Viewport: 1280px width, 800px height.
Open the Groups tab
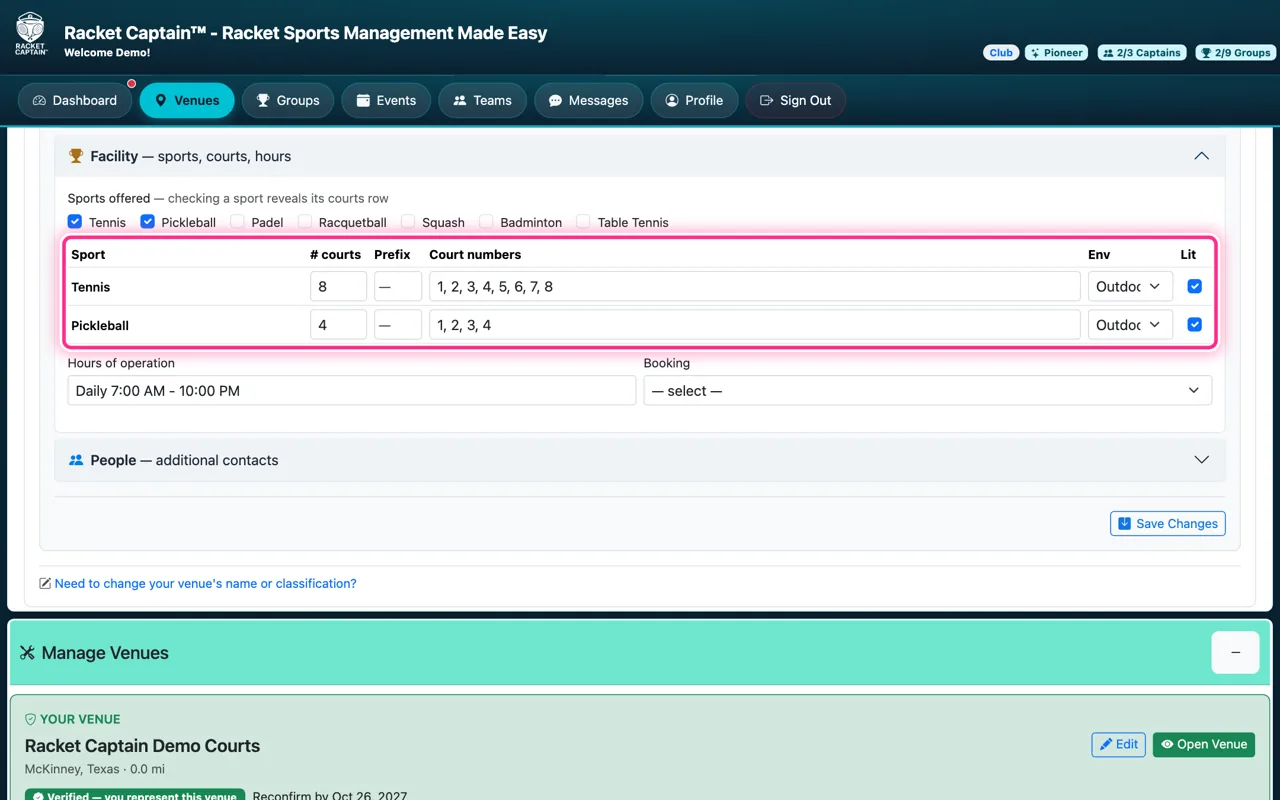tap(288, 101)
